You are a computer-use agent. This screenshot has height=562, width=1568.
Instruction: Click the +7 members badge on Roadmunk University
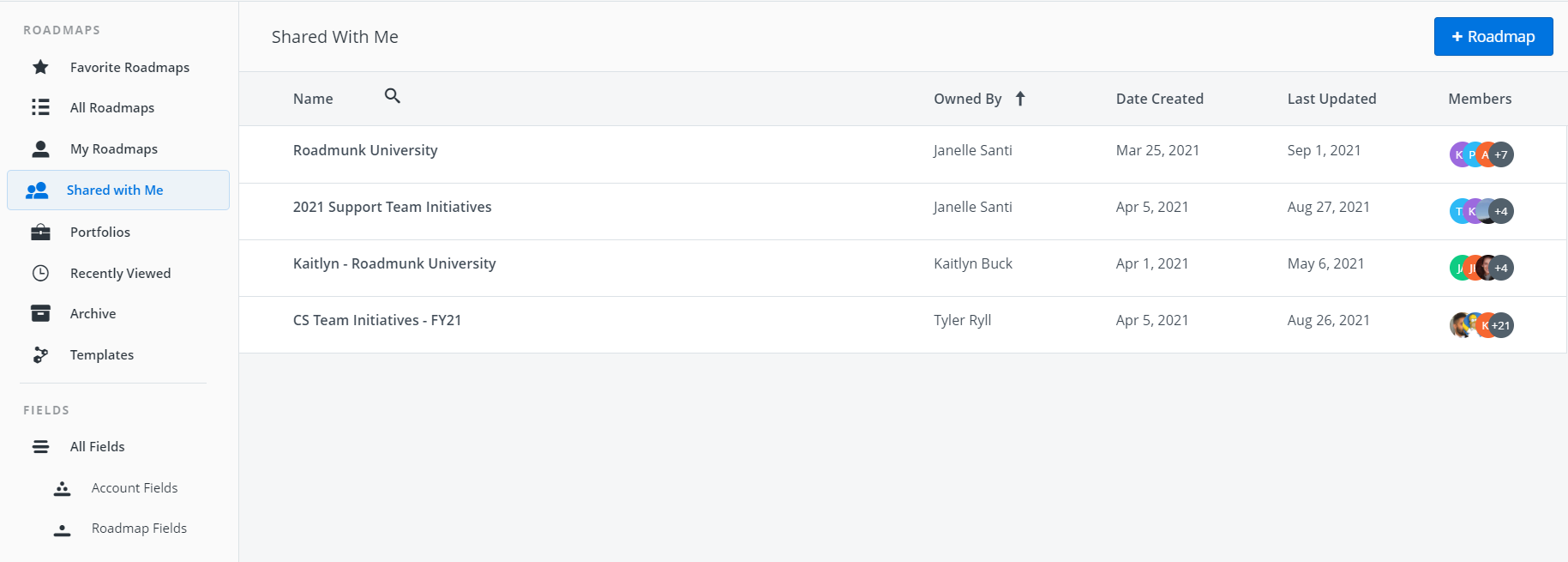pos(1501,154)
